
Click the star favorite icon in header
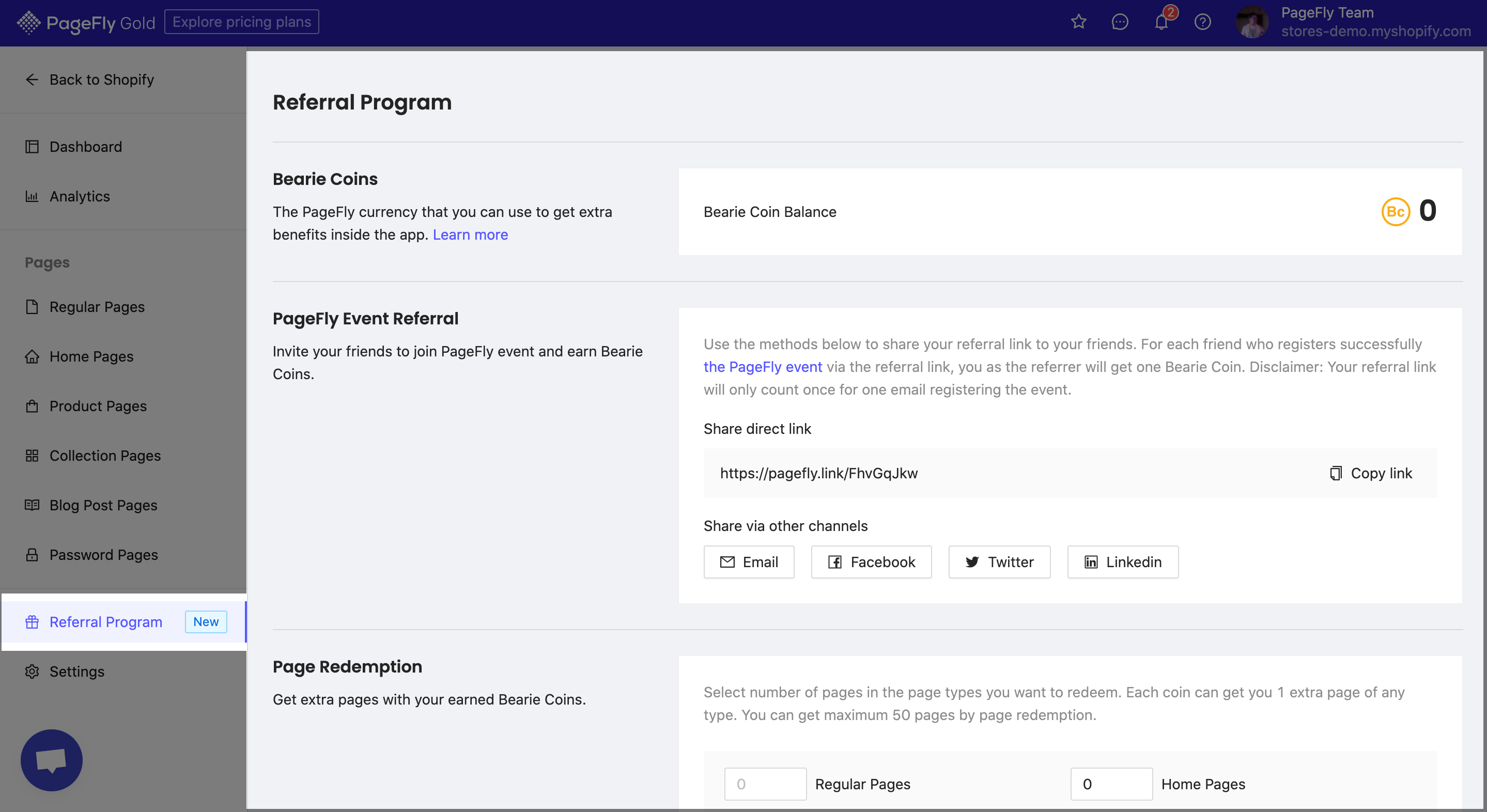(1078, 22)
